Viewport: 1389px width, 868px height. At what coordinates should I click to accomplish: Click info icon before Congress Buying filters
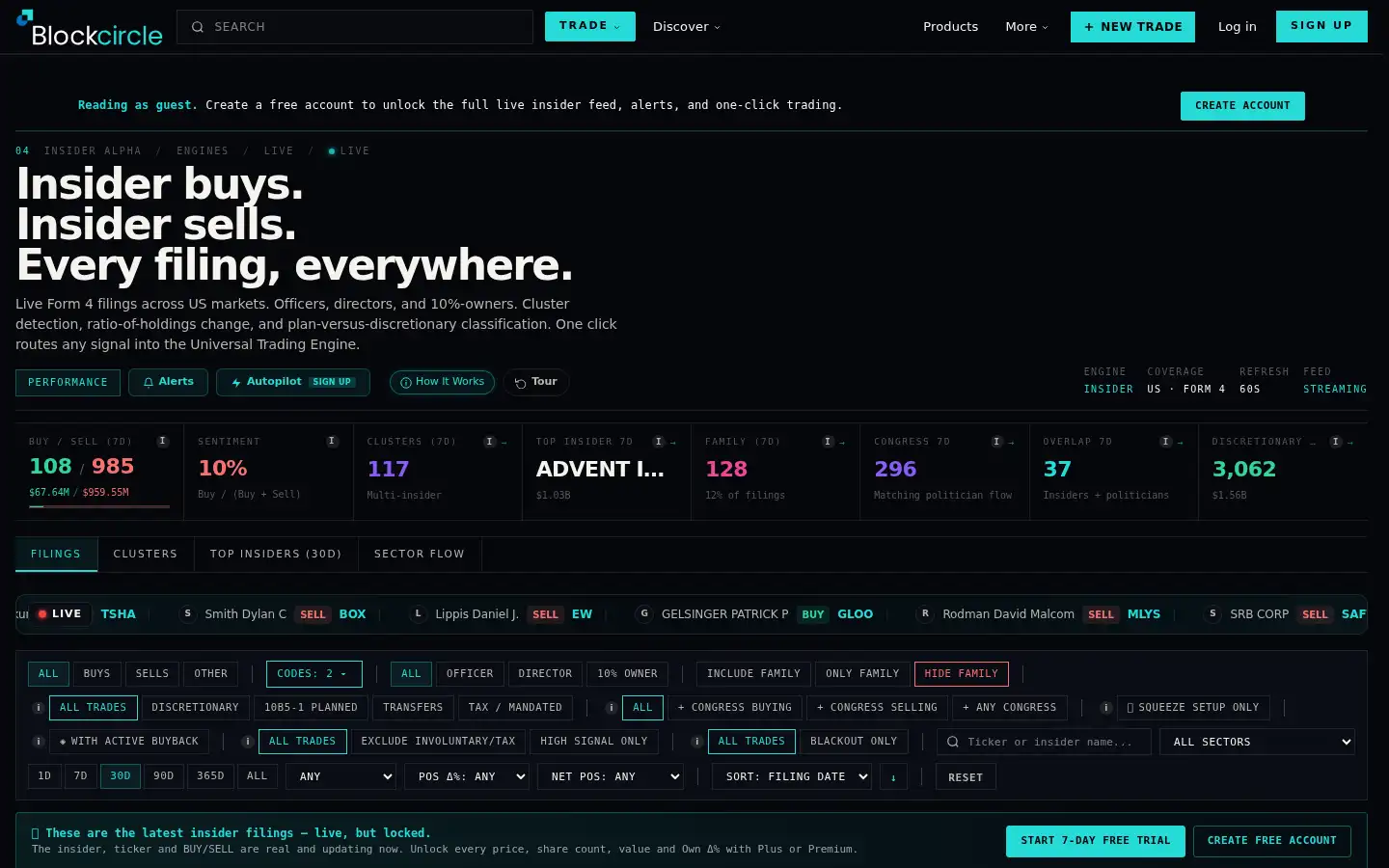[612, 708]
